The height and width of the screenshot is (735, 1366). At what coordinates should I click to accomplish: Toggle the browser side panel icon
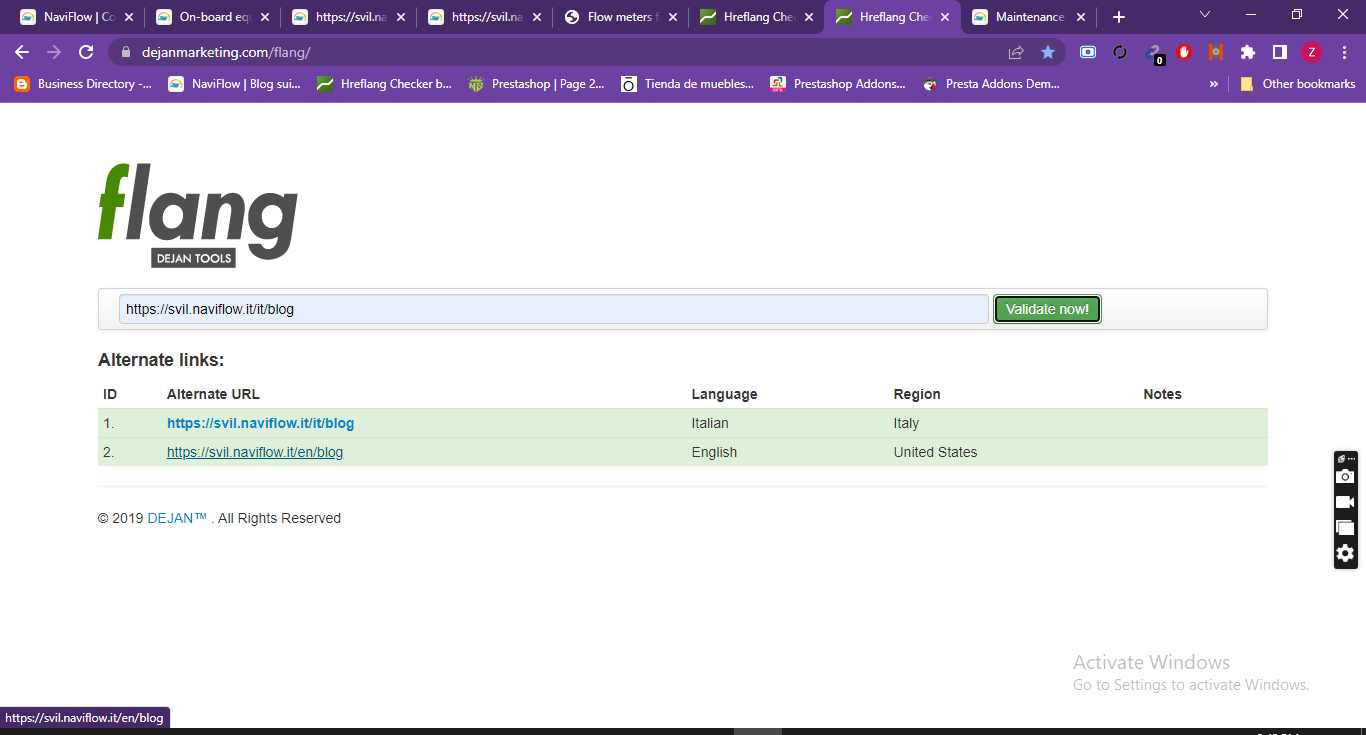coord(1279,52)
